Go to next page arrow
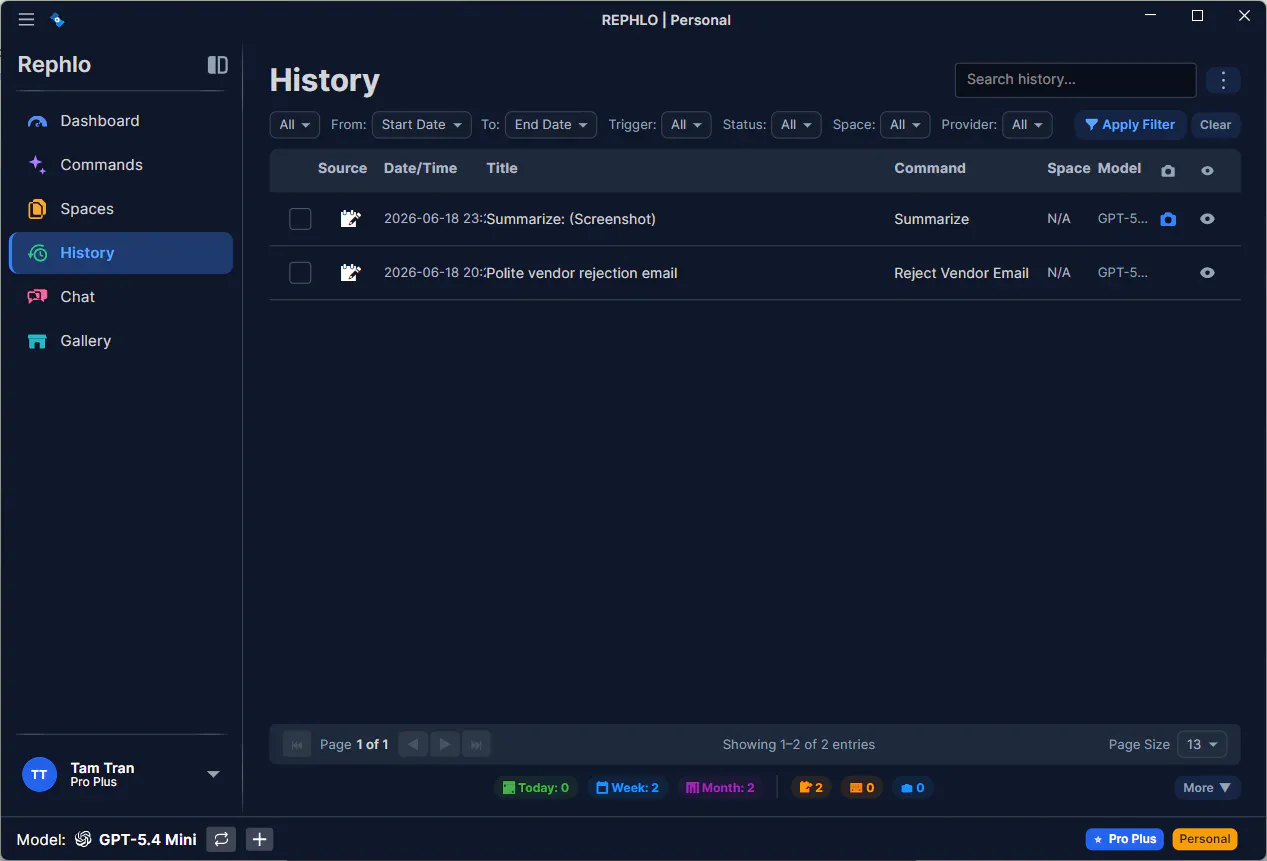The height and width of the screenshot is (861, 1267). coord(445,744)
